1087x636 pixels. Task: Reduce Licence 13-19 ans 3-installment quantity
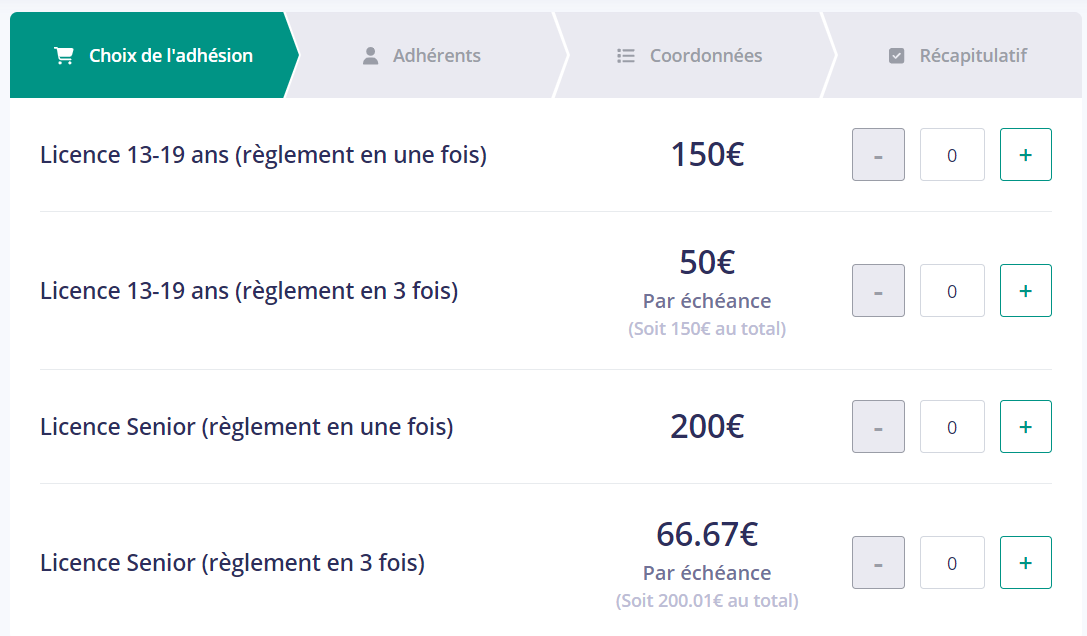[878, 291]
